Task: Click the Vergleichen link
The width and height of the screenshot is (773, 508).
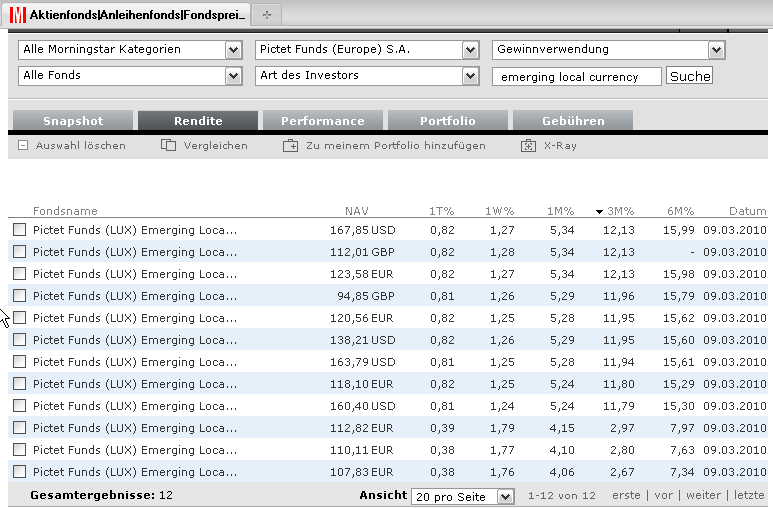Action: click(x=215, y=145)
